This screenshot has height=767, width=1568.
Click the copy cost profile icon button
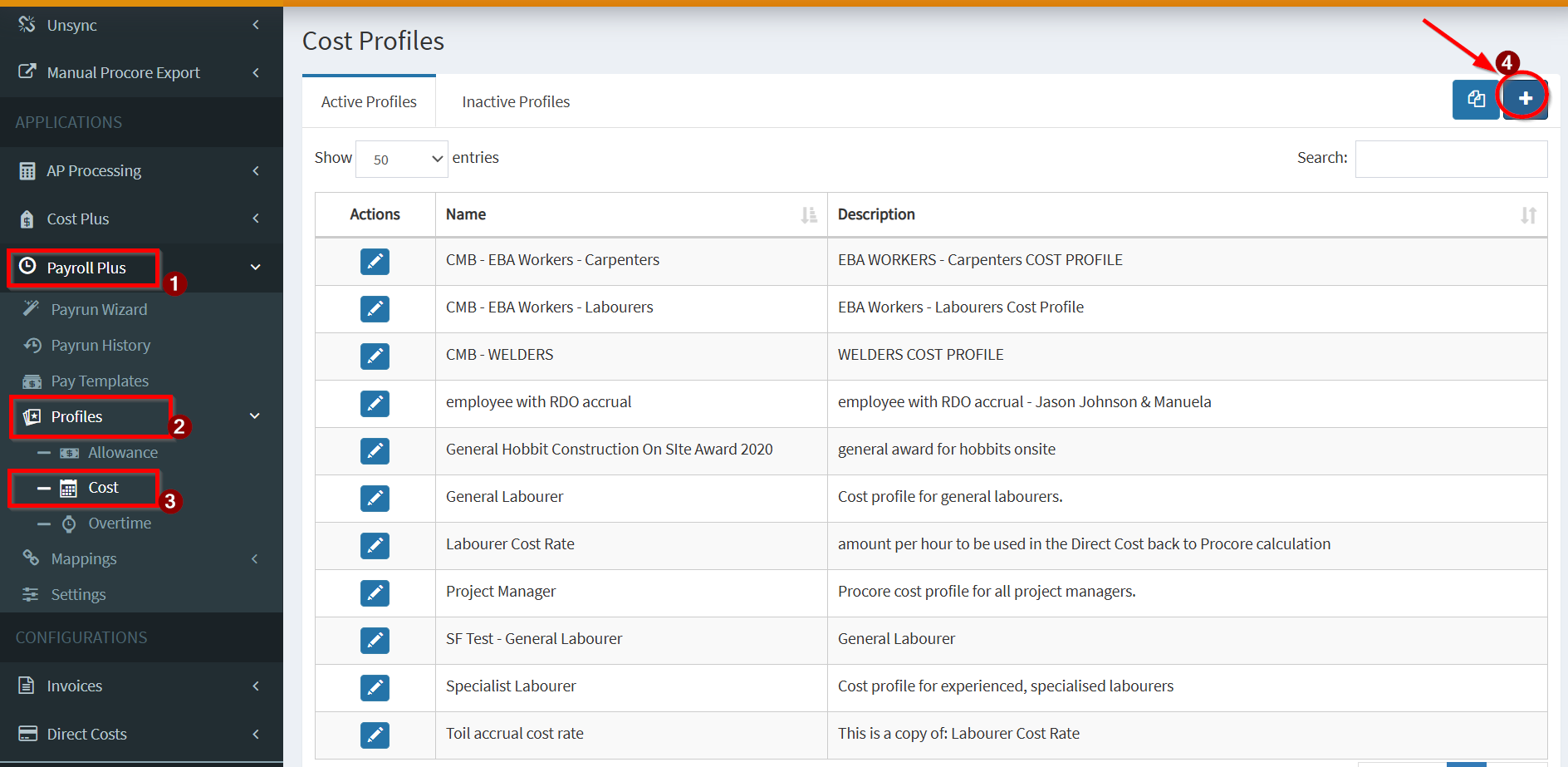[x=1475, y=100]
